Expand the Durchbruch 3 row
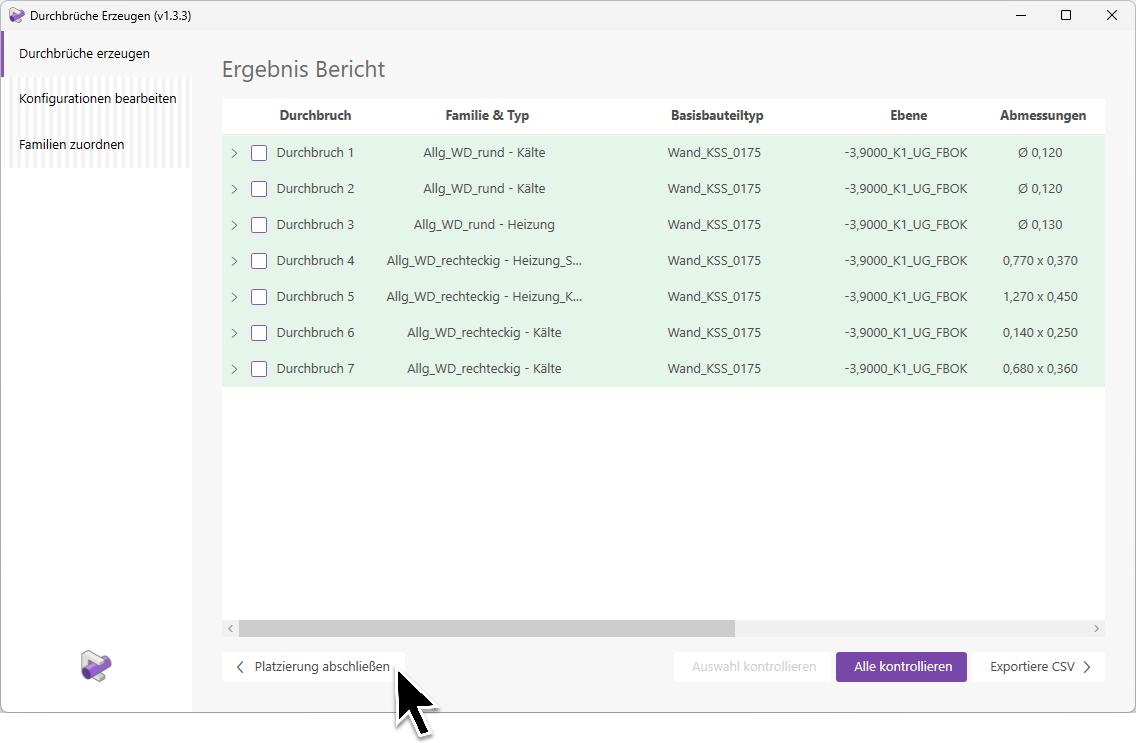1136x743 pixels. [234, 225]
